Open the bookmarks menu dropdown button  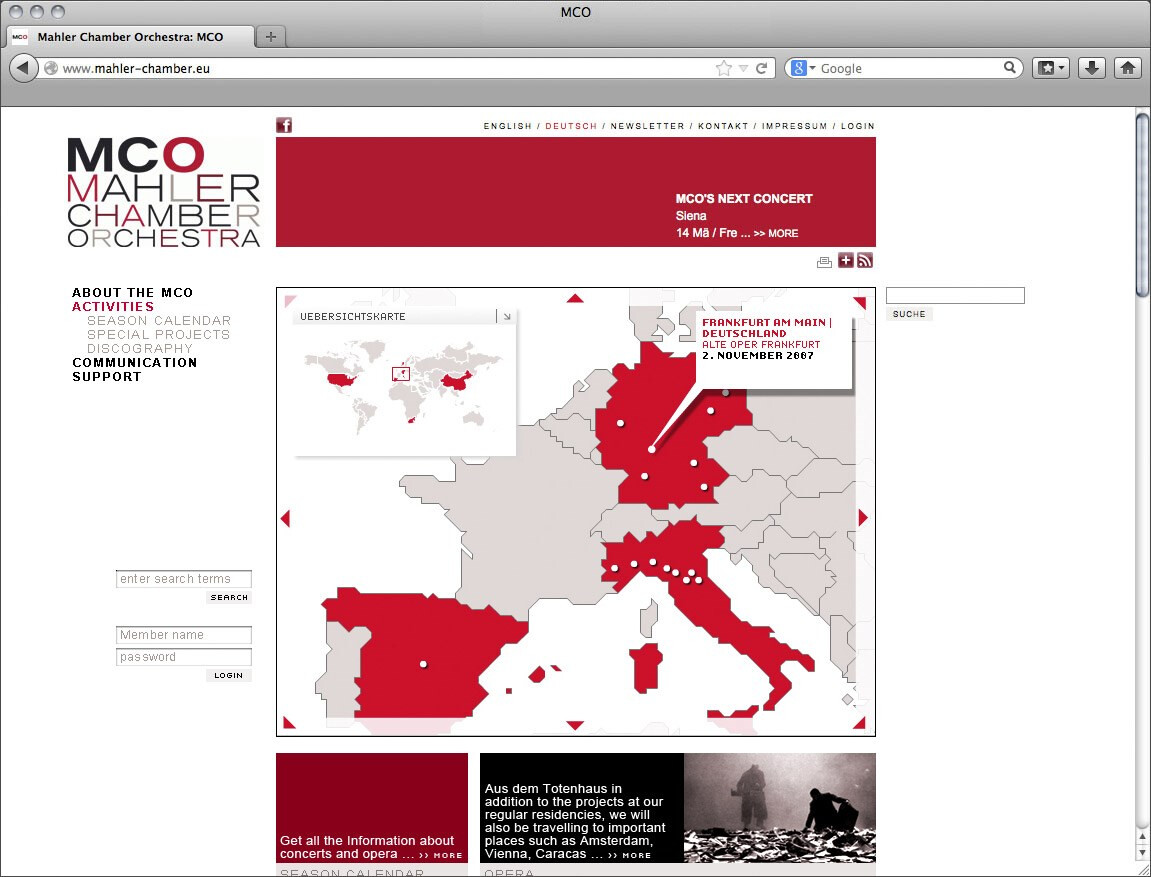pyautogui.click(x=1052, y=68)
